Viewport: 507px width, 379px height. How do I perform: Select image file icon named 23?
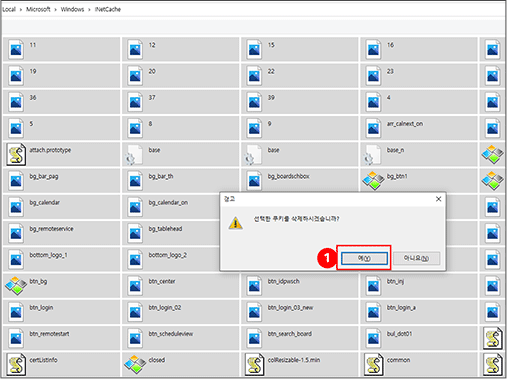pos(373,76)
